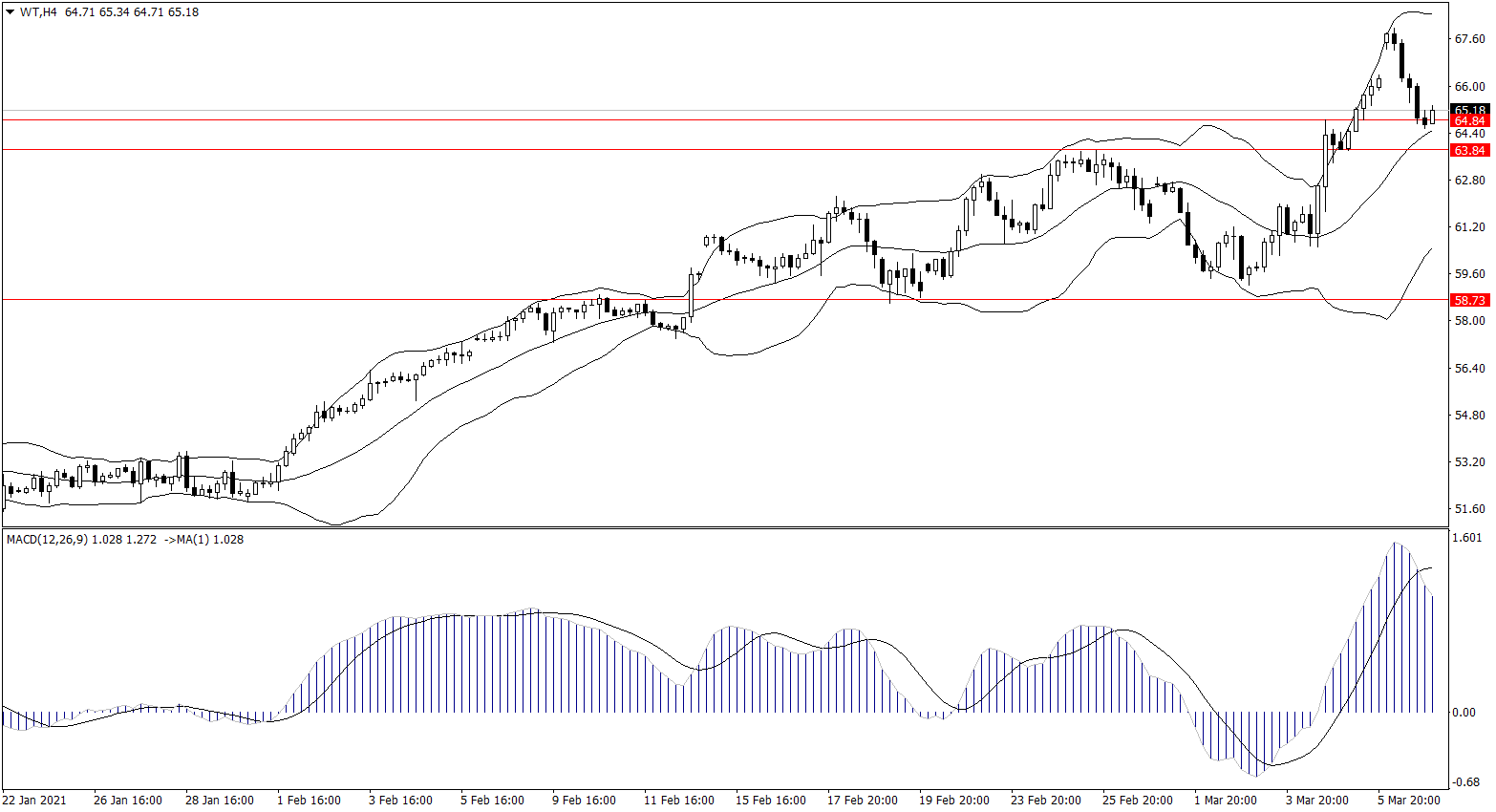The height and width of the screenshot is (812, 1496).
Task: Select 1 Feb 16:00 on time axis
Action: click(x=309, y=801)
